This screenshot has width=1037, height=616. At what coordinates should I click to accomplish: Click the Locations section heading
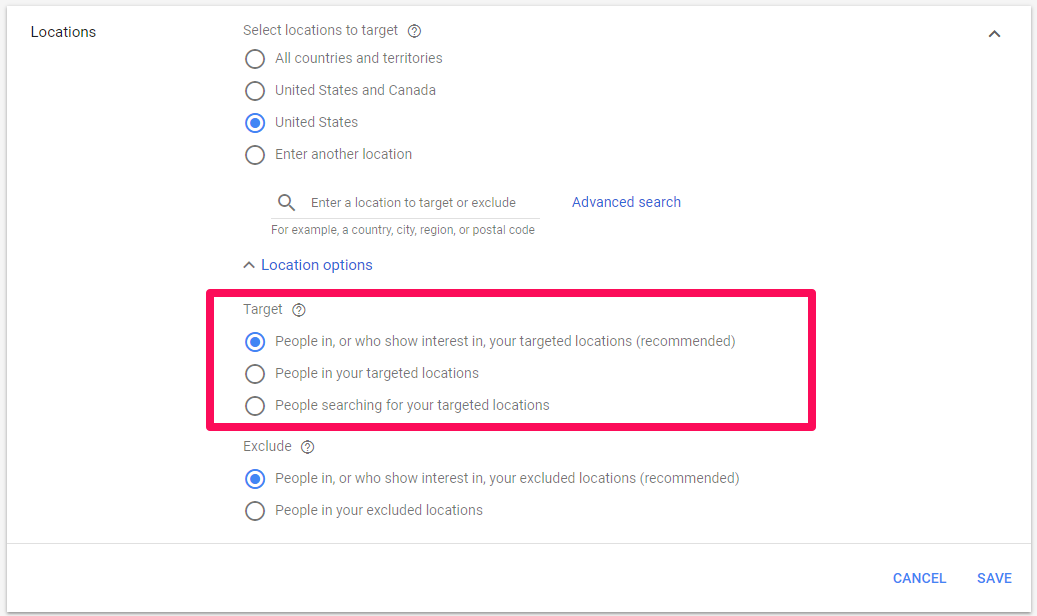click(63, 32)
